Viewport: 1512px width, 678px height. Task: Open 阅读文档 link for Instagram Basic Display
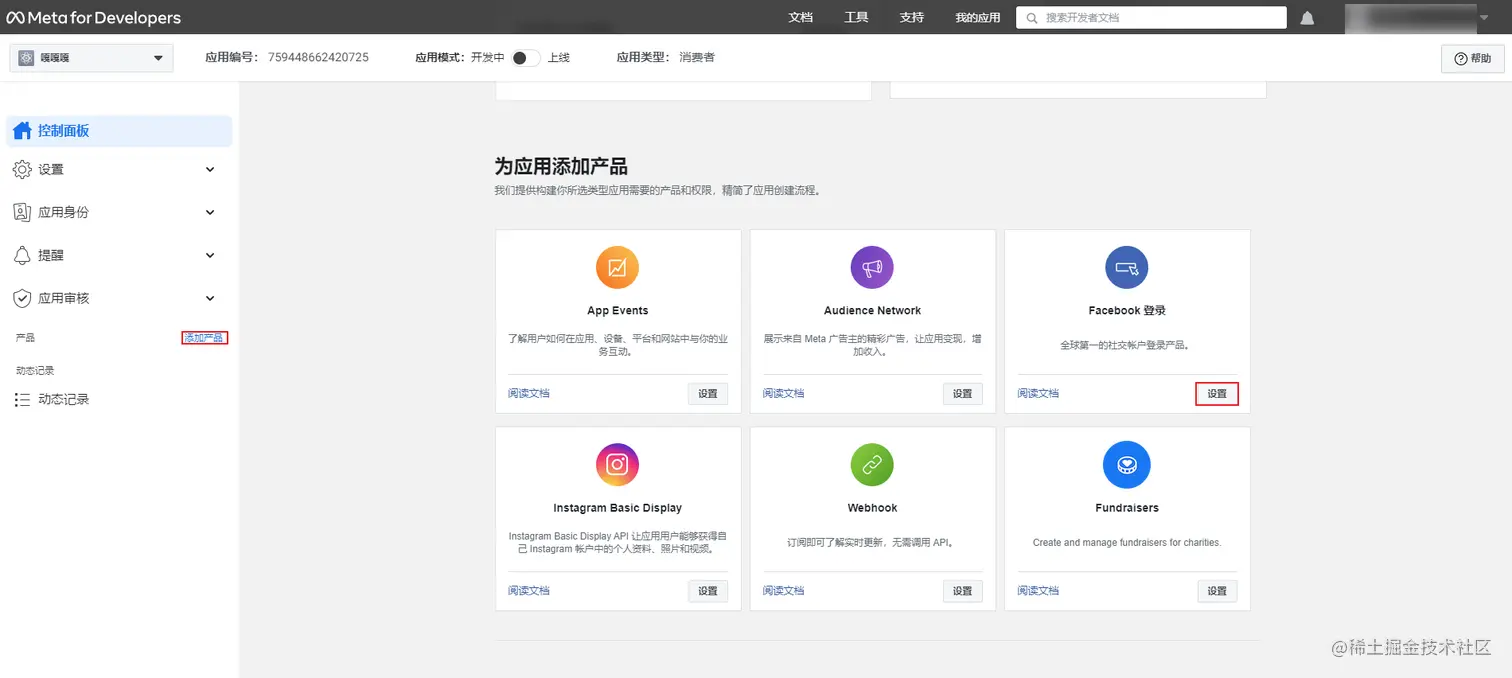529,591
